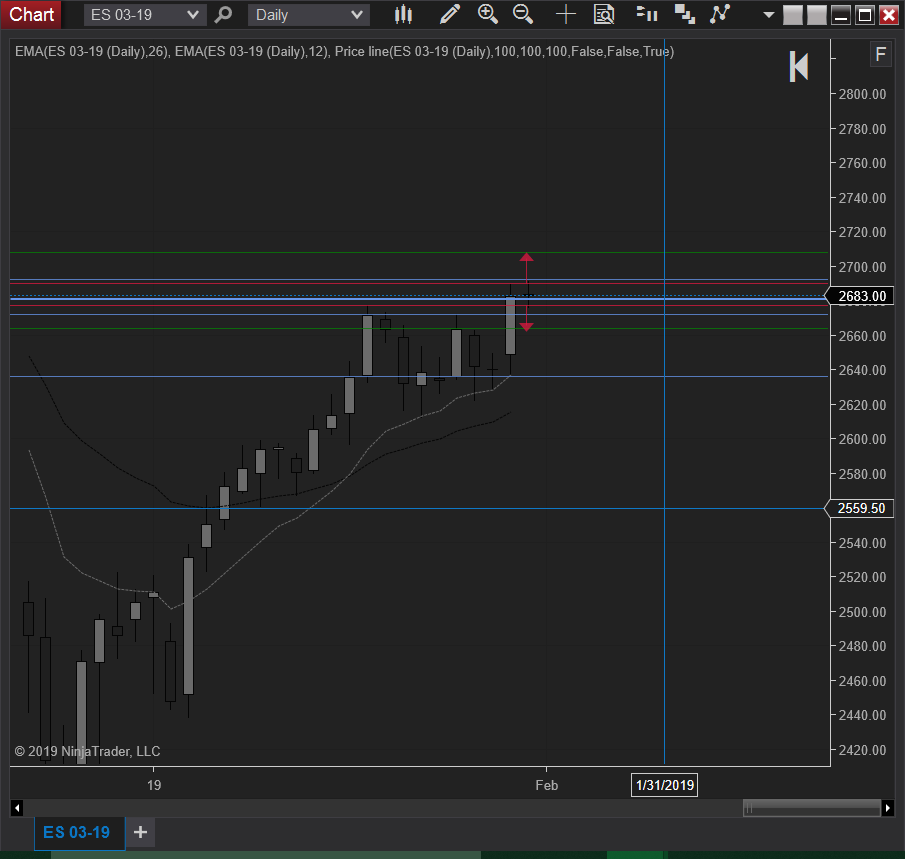Open the indicators stacked-squares icon
This screenshot has width=905, height=859.
click(685, 14)
